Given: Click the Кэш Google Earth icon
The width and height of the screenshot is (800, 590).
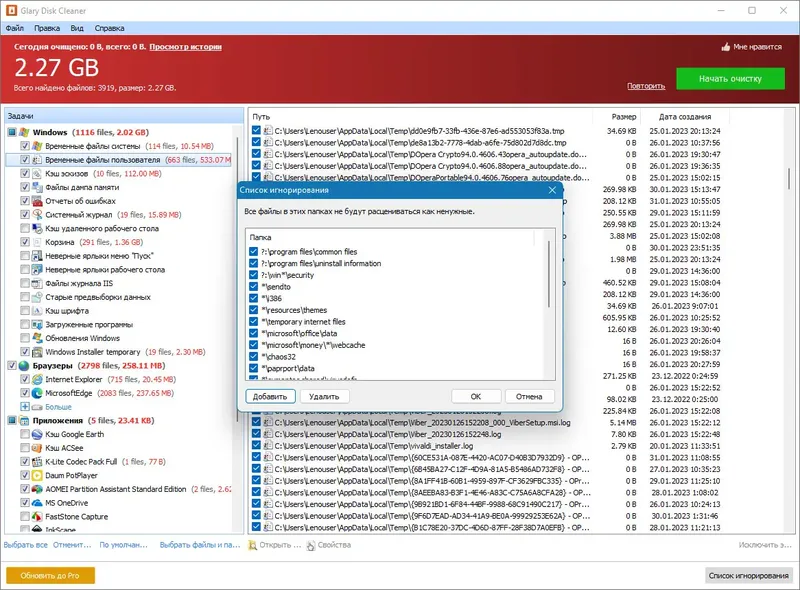Looking at the screenshot, I should click(37, 434).
